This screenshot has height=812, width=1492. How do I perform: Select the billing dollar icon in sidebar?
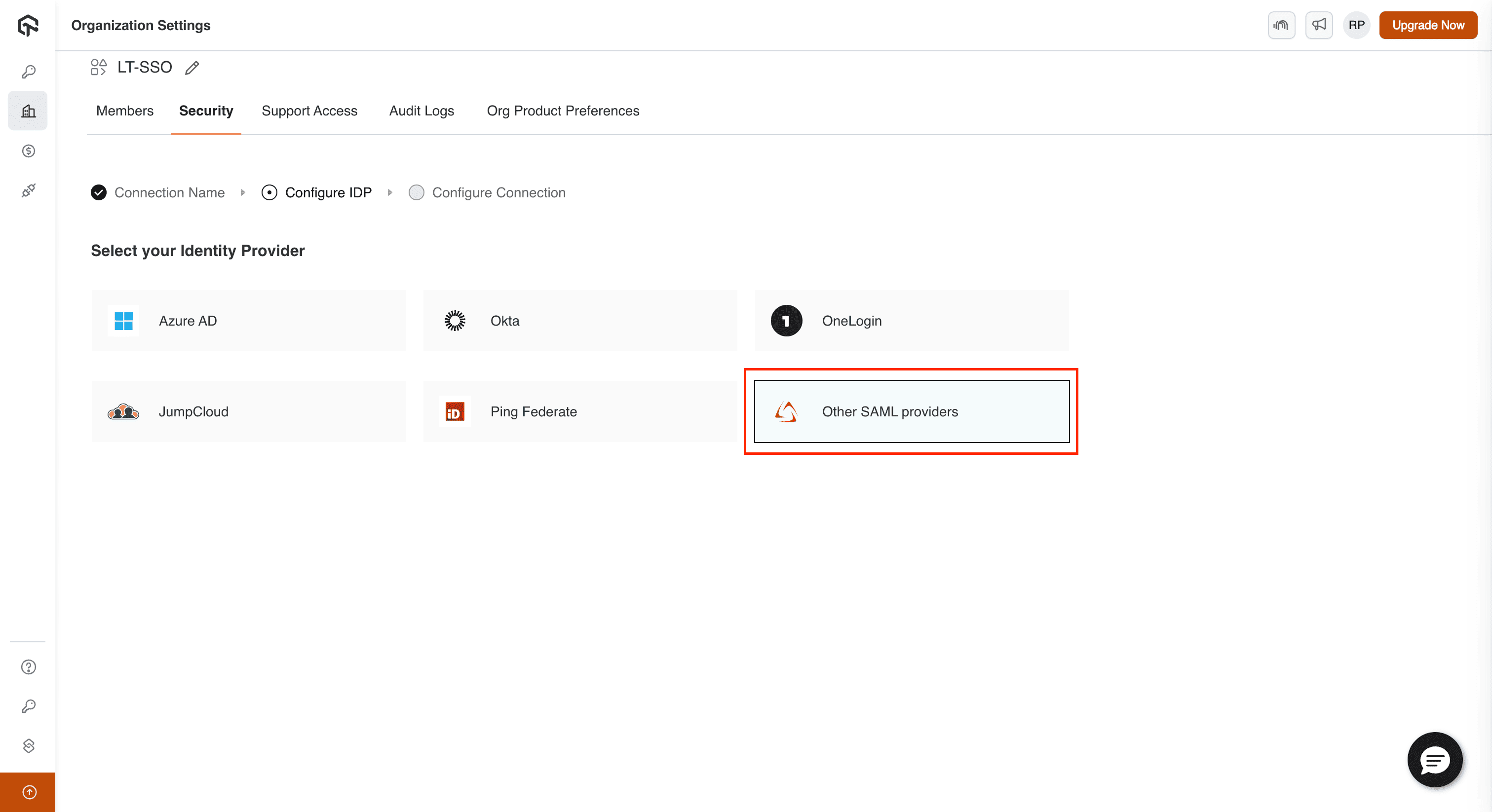[27, 150]
